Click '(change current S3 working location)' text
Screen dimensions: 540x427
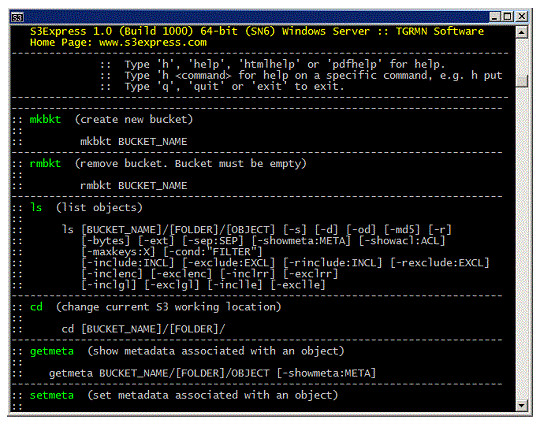(168, 307)
